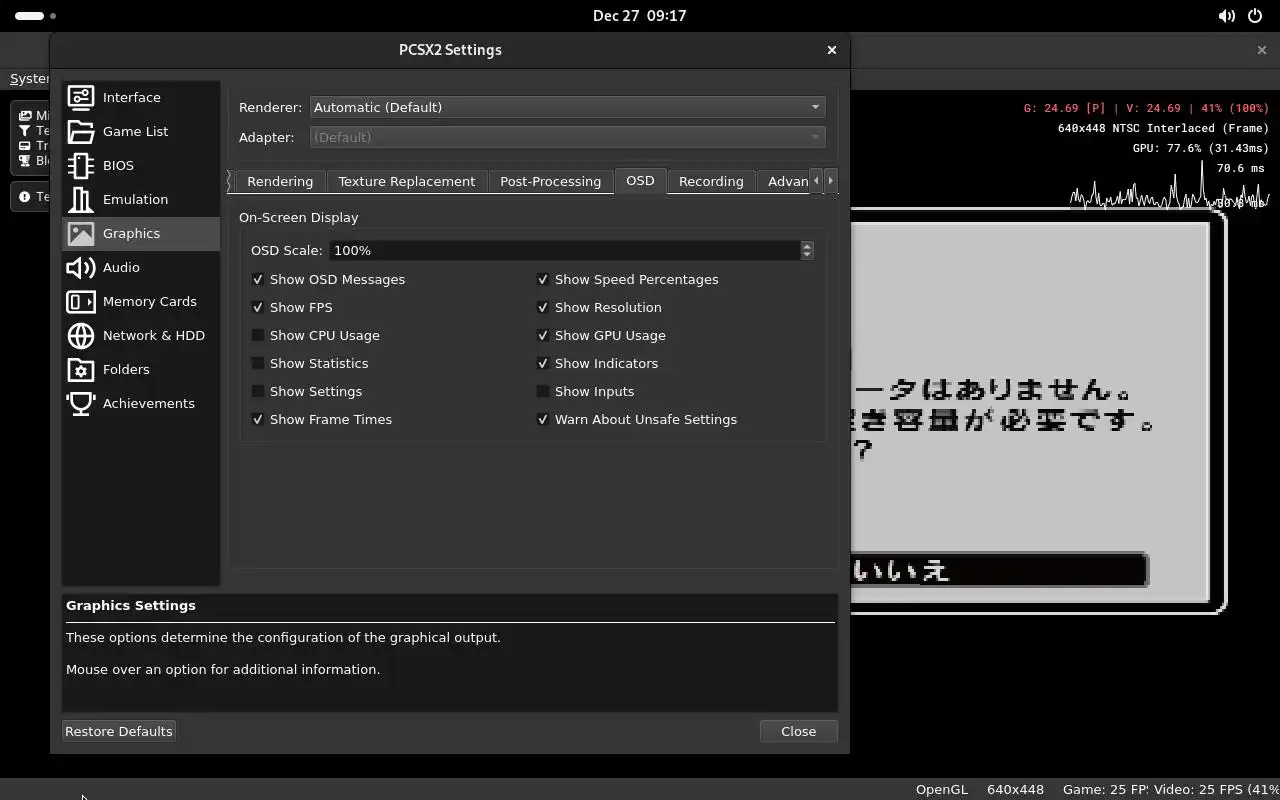The width and height of the screenshot is (1280, 800).
Task: Open the power menu icon in top bar
Action: [1255, 16]
